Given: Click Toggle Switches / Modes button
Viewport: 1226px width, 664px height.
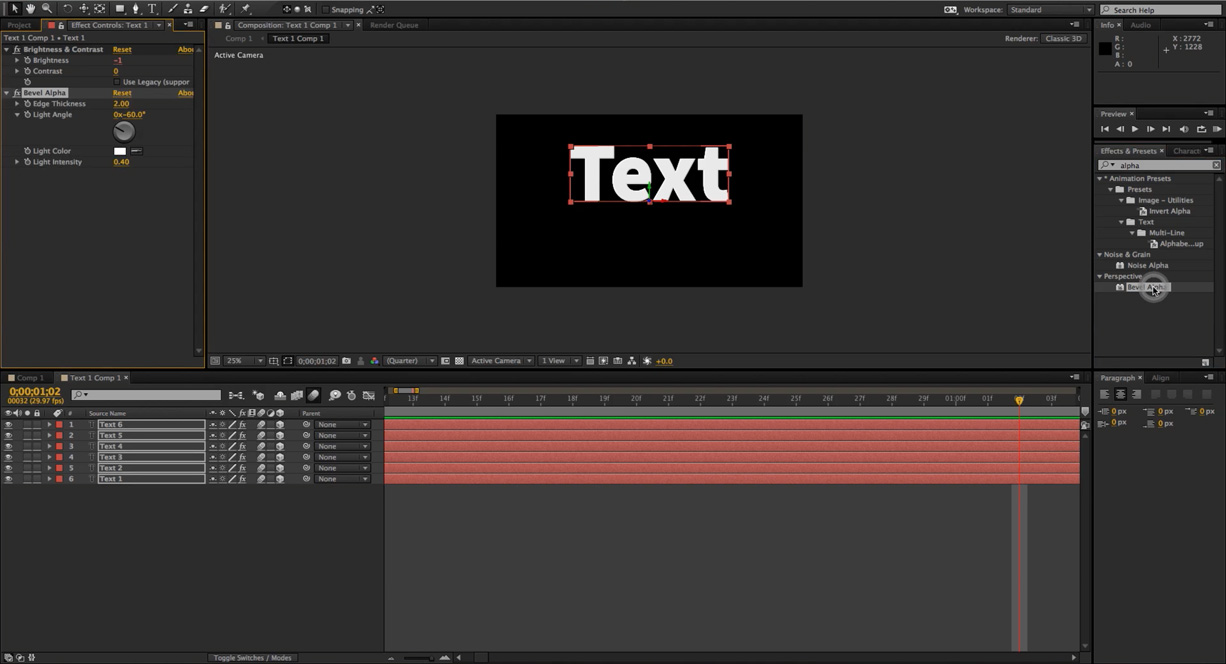Looking at the screenshot, I should (x=253, y=658).
